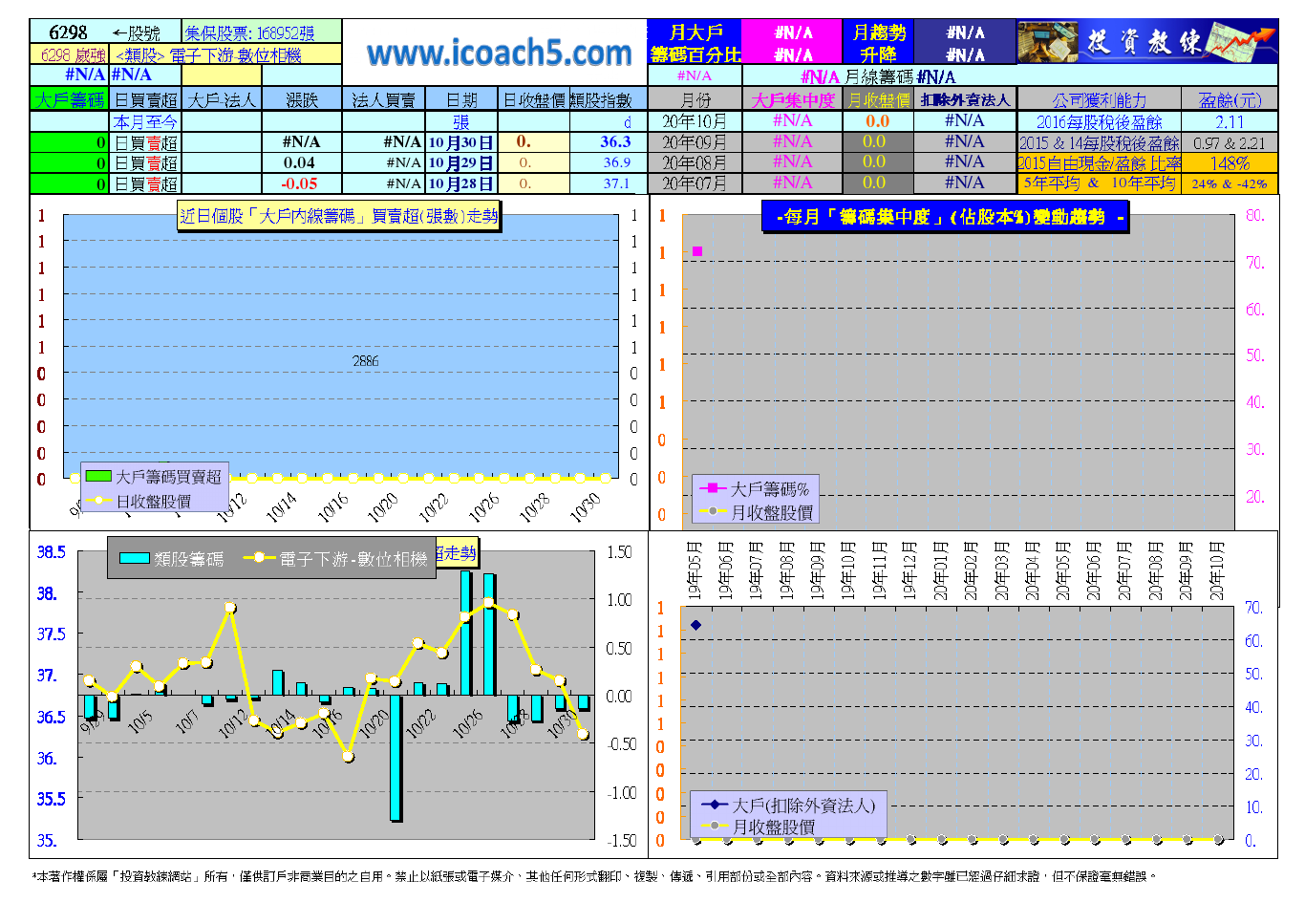The height and width of the screenshot is (924, 1305).
Task: Select the 20年08月 month row in table
Action: (695, 162)
